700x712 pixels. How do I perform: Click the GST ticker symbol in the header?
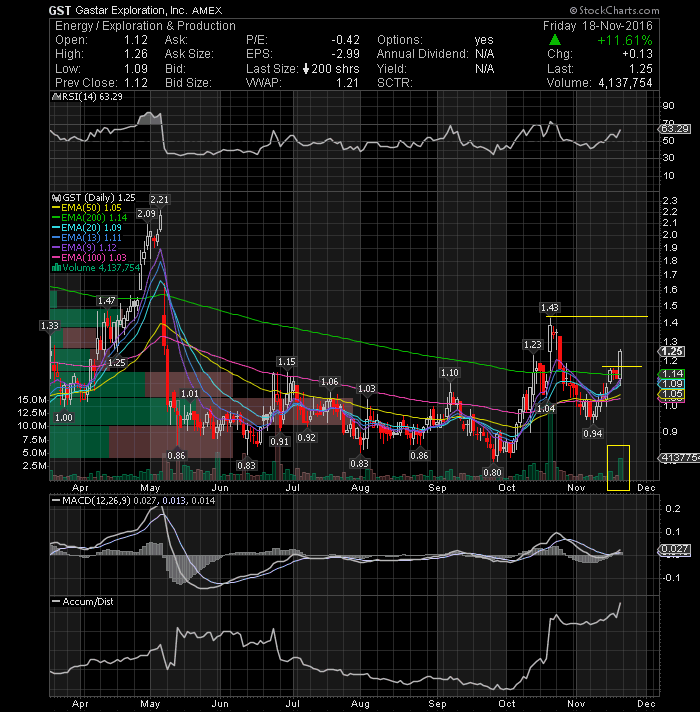[60, 10]
